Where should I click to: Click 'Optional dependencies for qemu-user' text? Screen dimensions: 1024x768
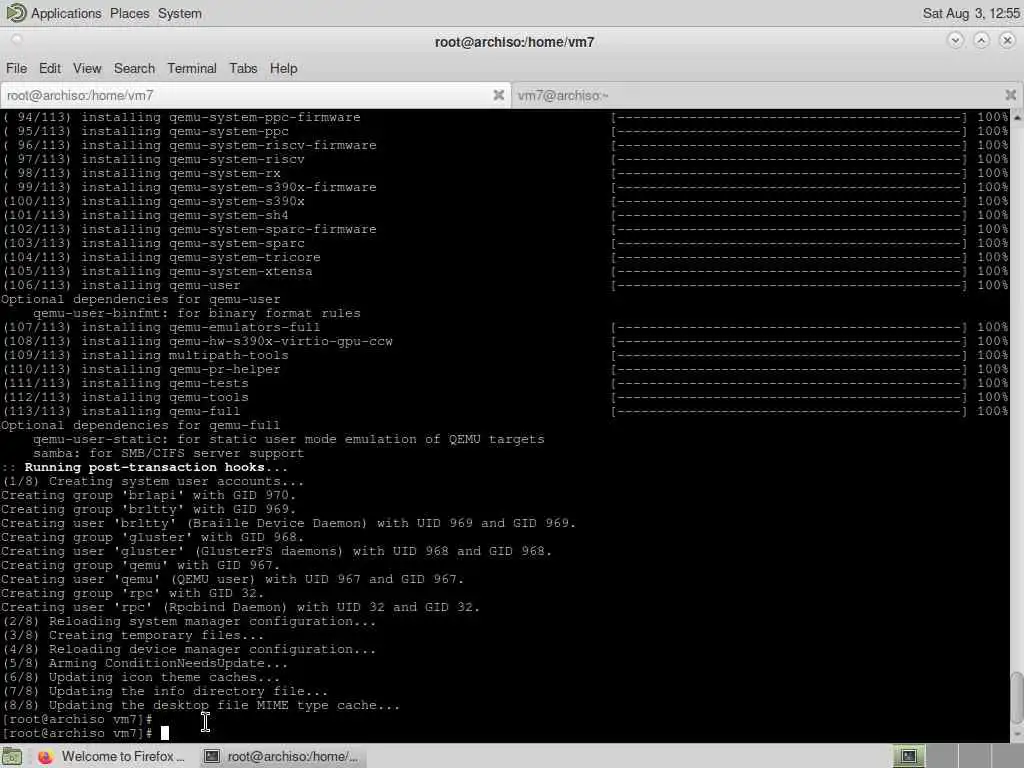tap(140, 299)
